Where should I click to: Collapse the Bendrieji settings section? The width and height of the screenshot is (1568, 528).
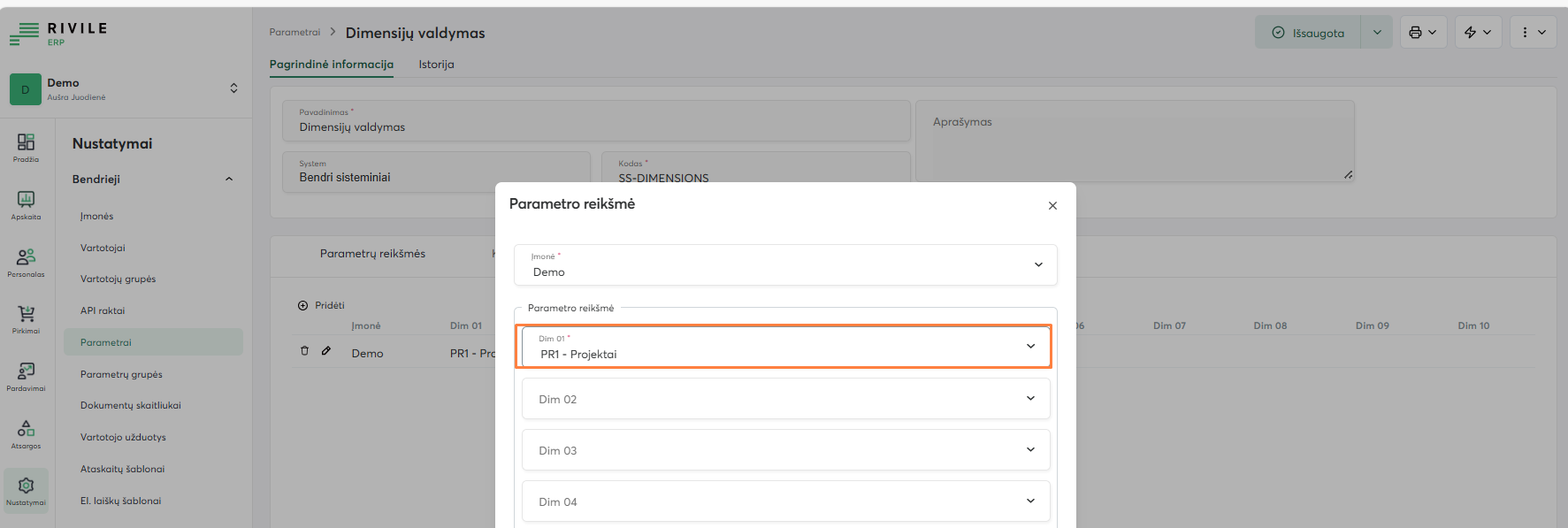click(229, 180)
